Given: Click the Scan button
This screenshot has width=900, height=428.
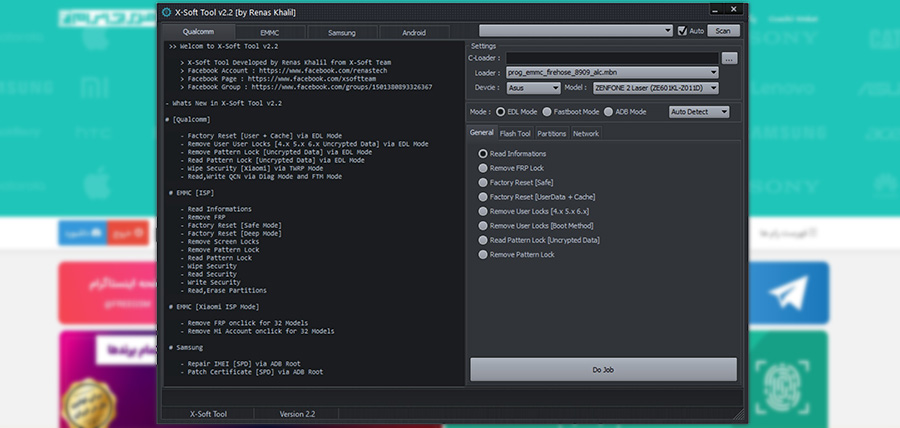Looking at the screenshot, I should tap(724, 31).
